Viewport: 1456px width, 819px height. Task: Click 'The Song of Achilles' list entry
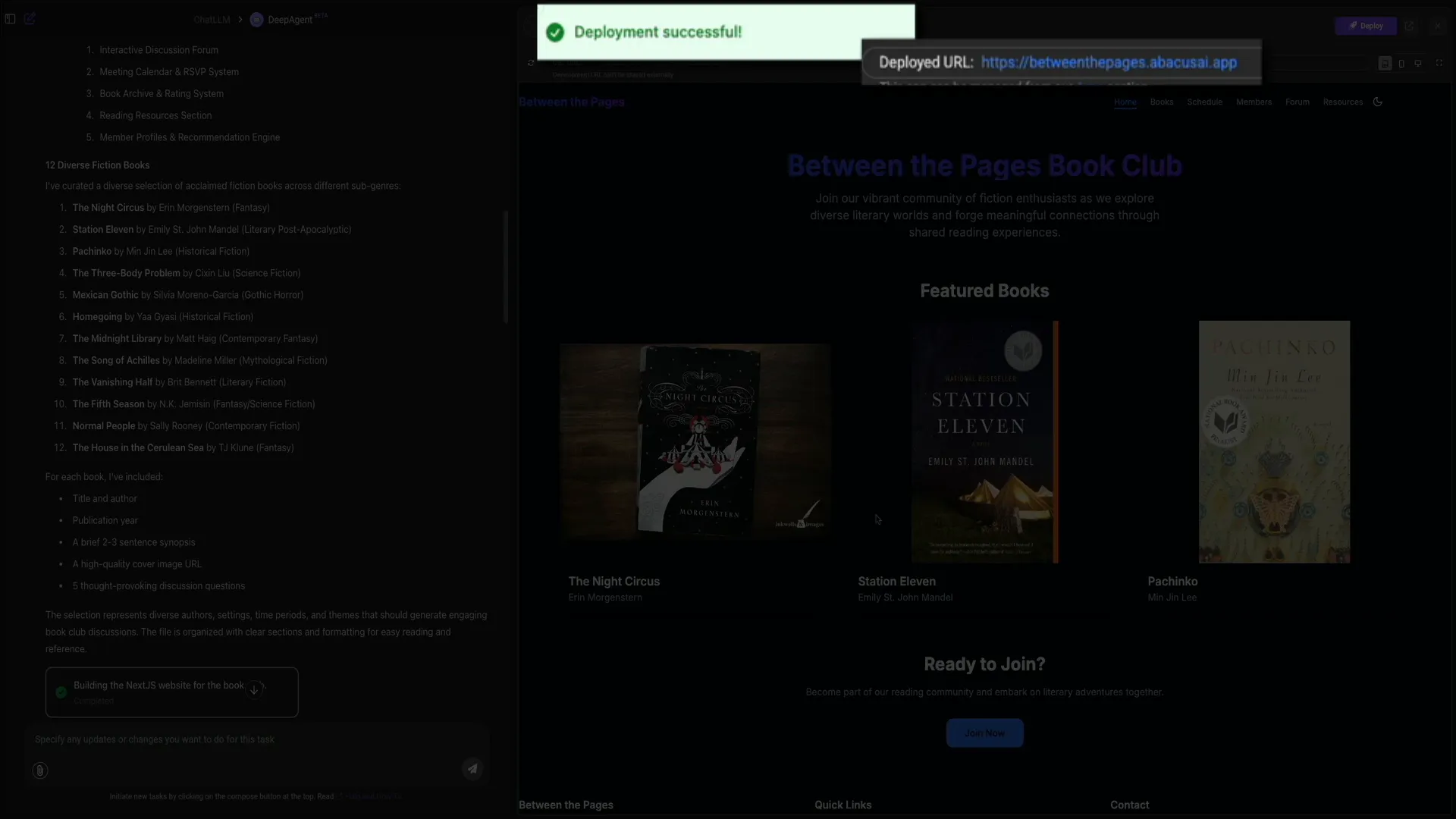pos(199,361)
